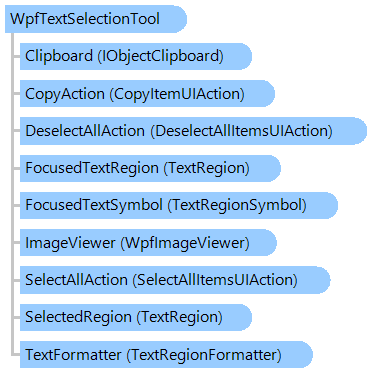Open the Clipboard property node

click(x=136, y=56)
